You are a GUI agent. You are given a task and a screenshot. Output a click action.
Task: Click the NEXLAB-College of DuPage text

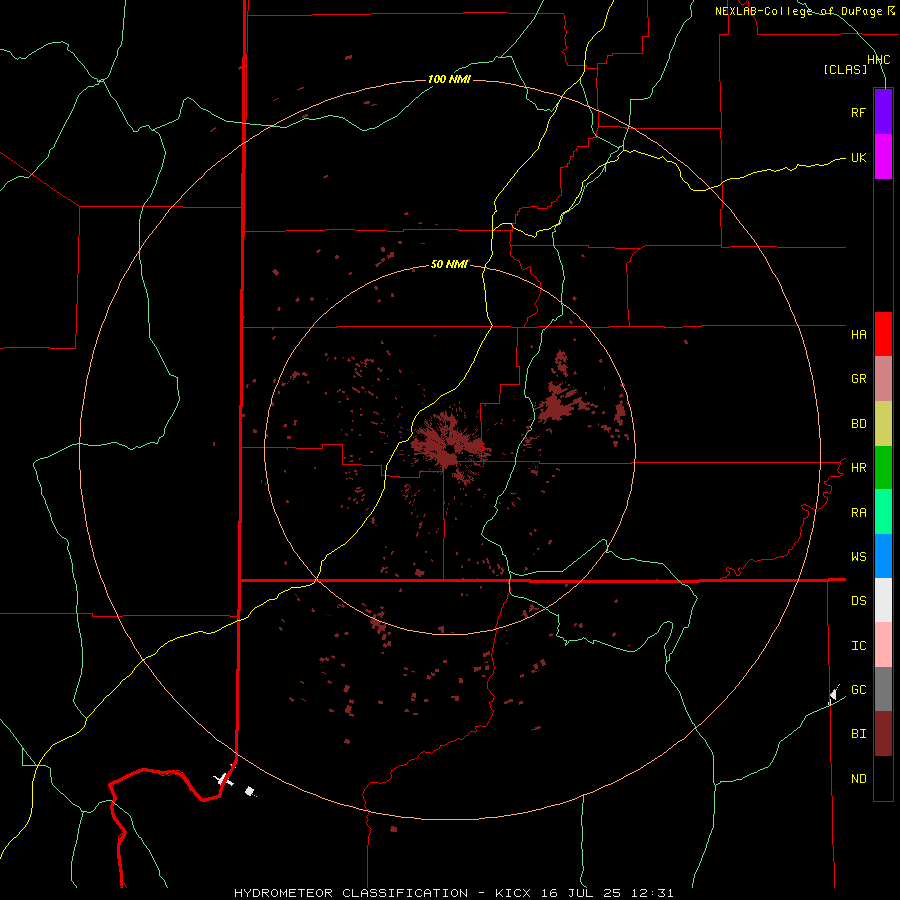pos(804,11)
